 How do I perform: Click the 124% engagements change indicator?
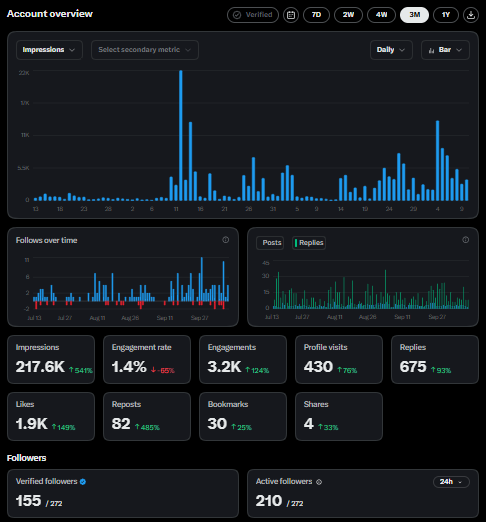[257, 370]
